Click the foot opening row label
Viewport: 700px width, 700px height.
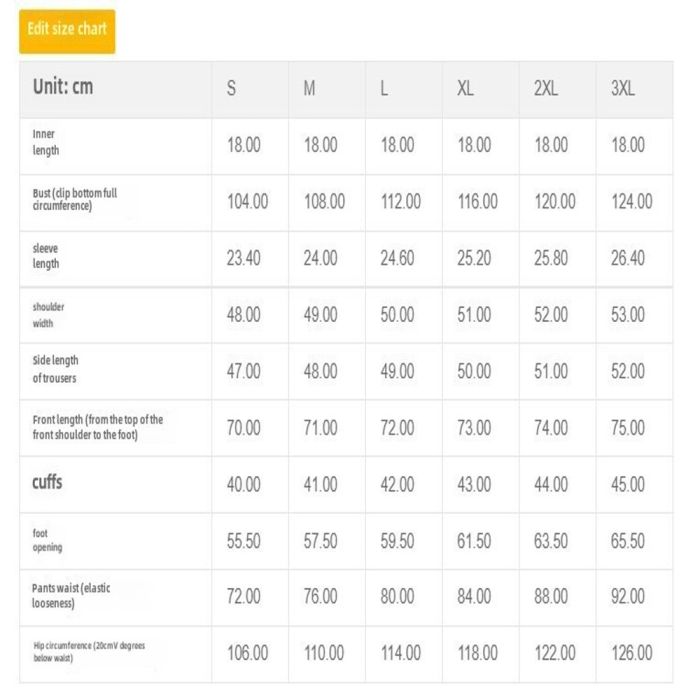tap(47, 541)
